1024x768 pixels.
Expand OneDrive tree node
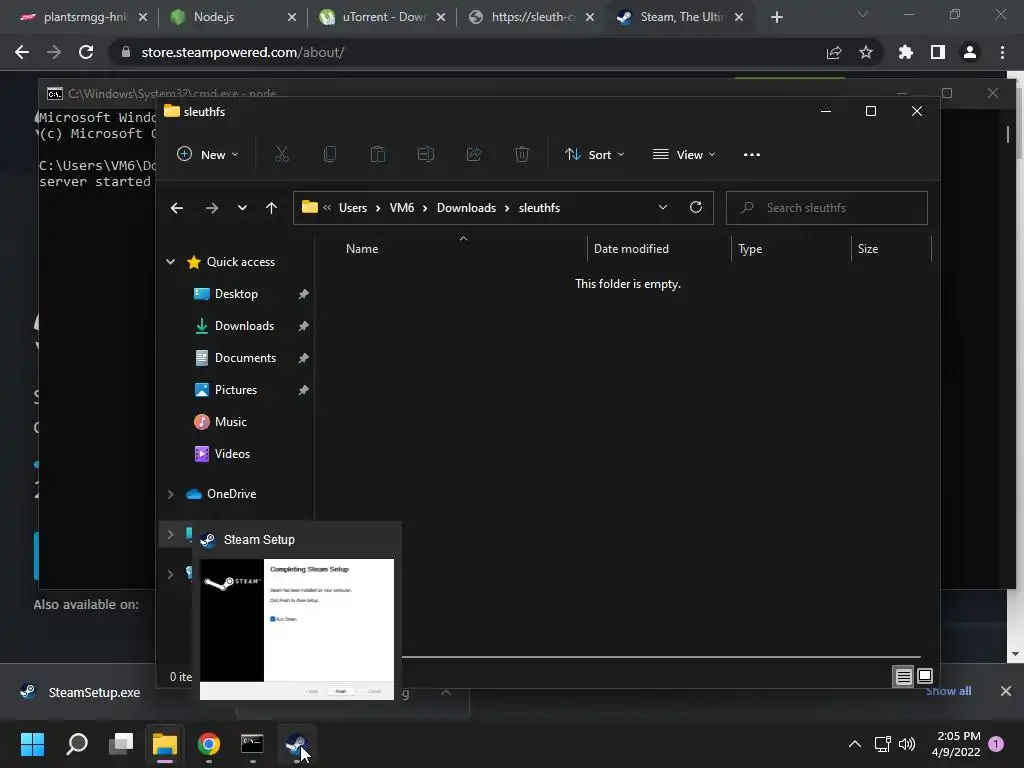coord(170,494)
